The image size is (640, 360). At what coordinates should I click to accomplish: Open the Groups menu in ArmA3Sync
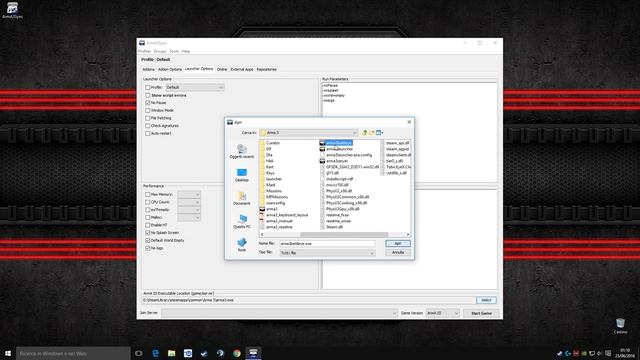[160, 51]
